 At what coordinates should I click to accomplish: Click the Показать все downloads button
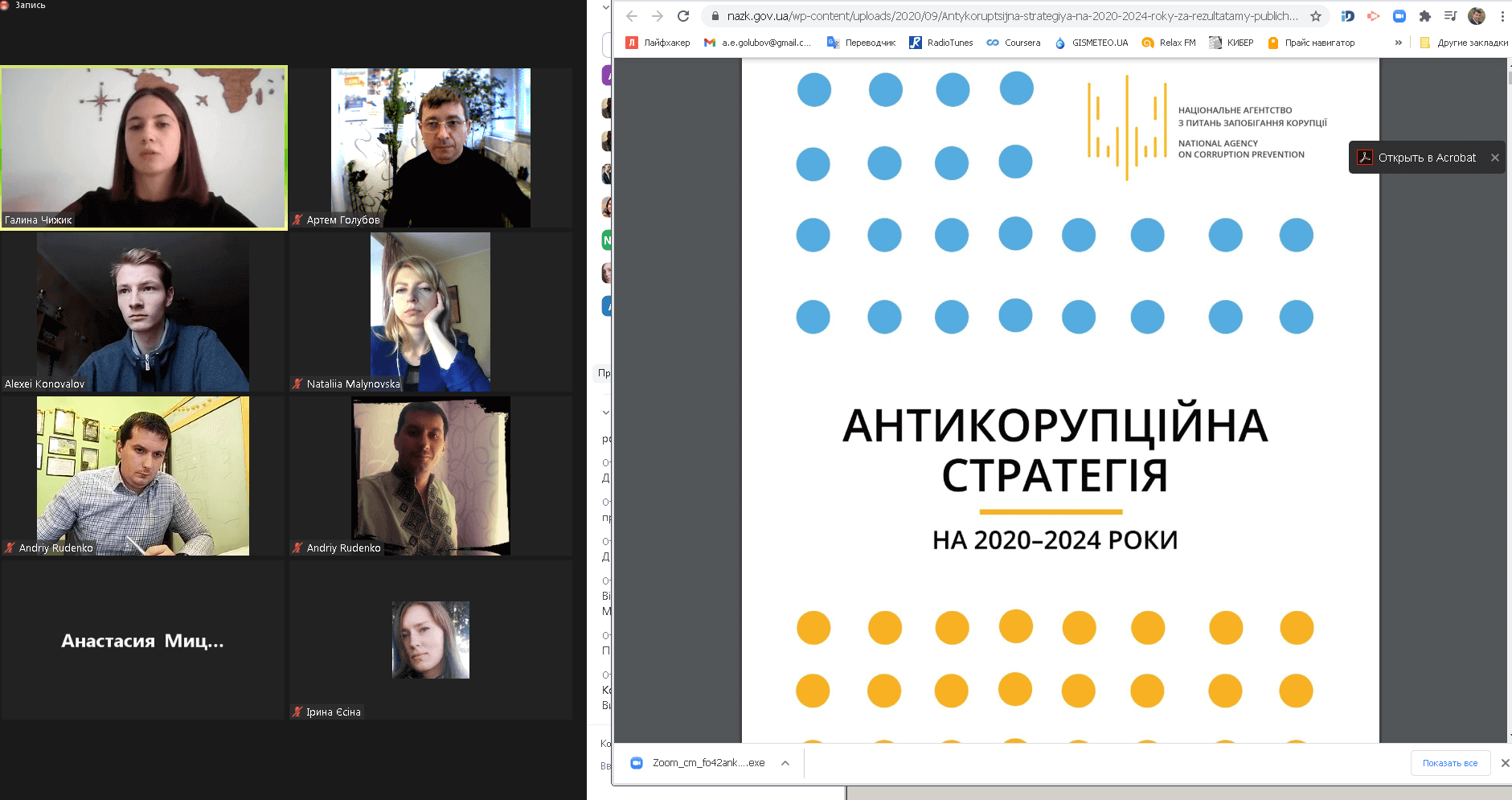point(1450,763)
